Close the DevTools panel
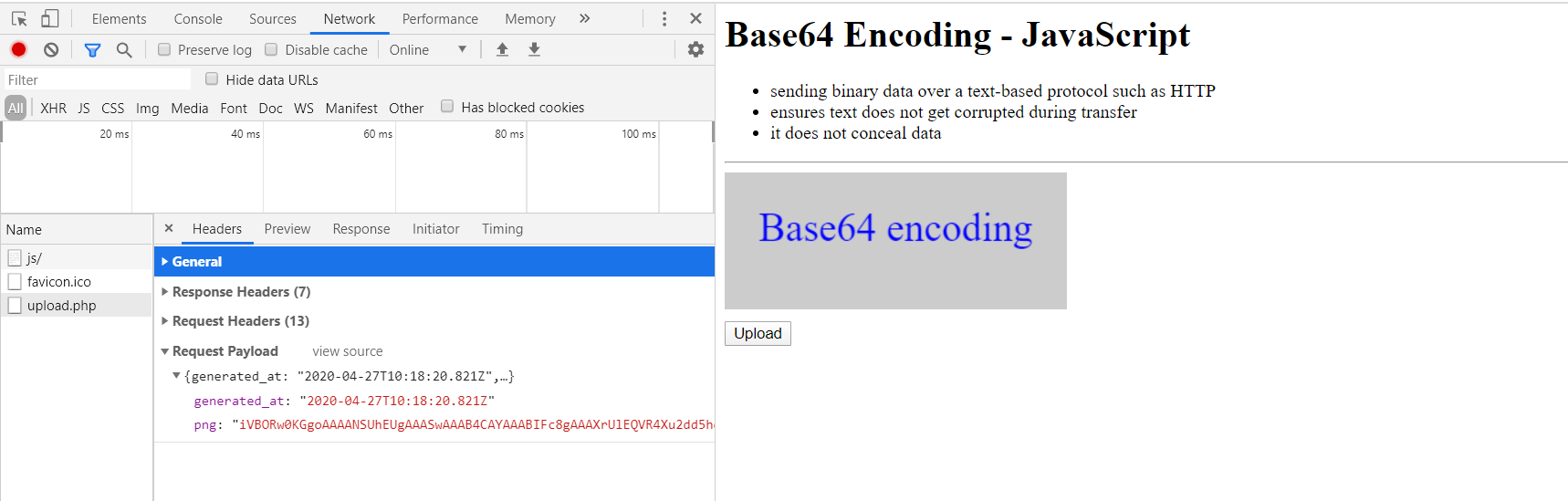 click(x=695, y=18)
